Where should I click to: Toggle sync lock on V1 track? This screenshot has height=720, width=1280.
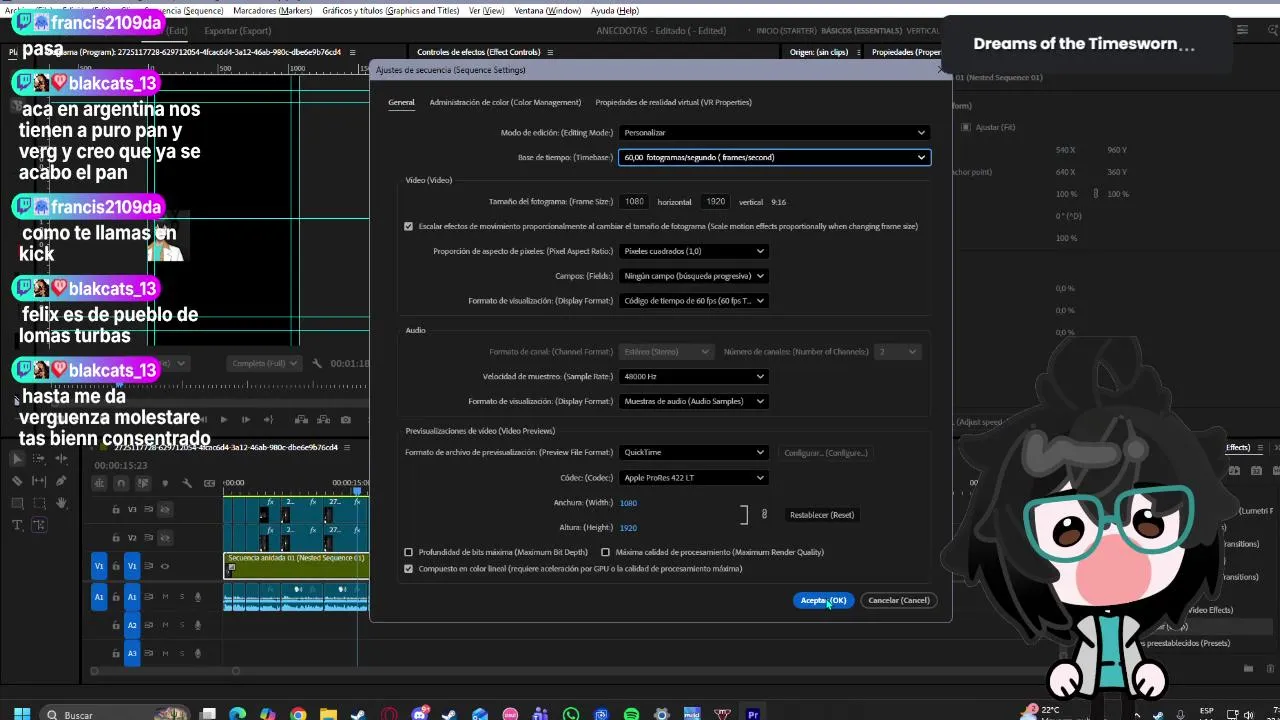coord(149,566)
